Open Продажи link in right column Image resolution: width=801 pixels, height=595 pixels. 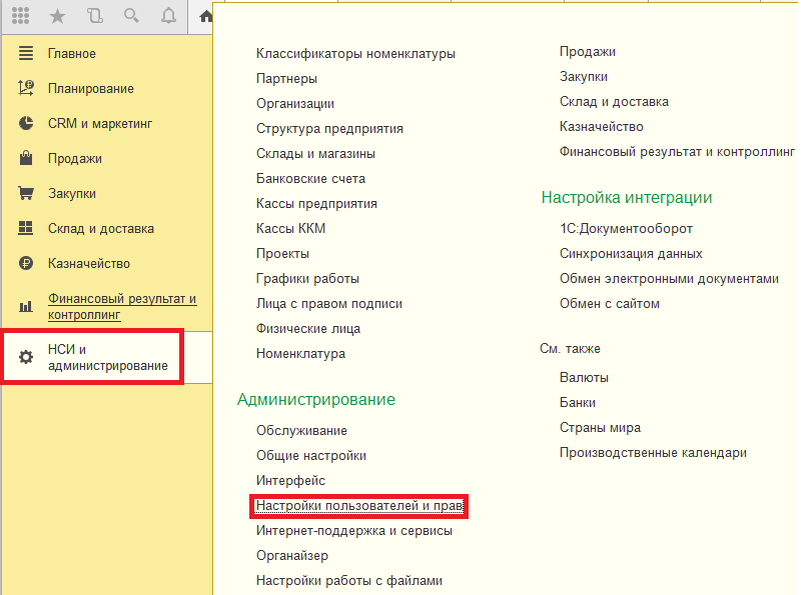pos(587,52)
